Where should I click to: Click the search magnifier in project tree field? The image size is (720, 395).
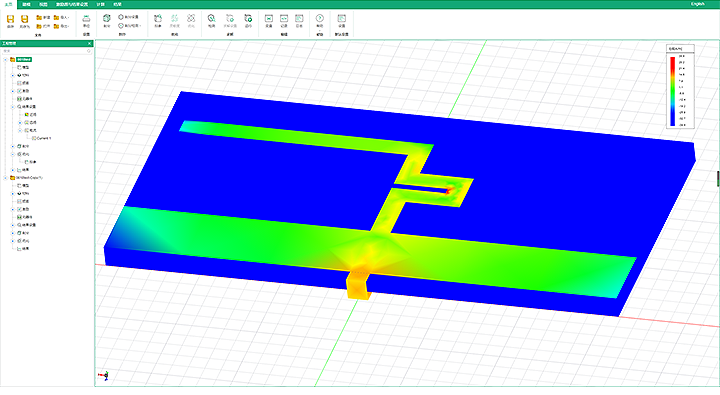(x=89, y=51)
